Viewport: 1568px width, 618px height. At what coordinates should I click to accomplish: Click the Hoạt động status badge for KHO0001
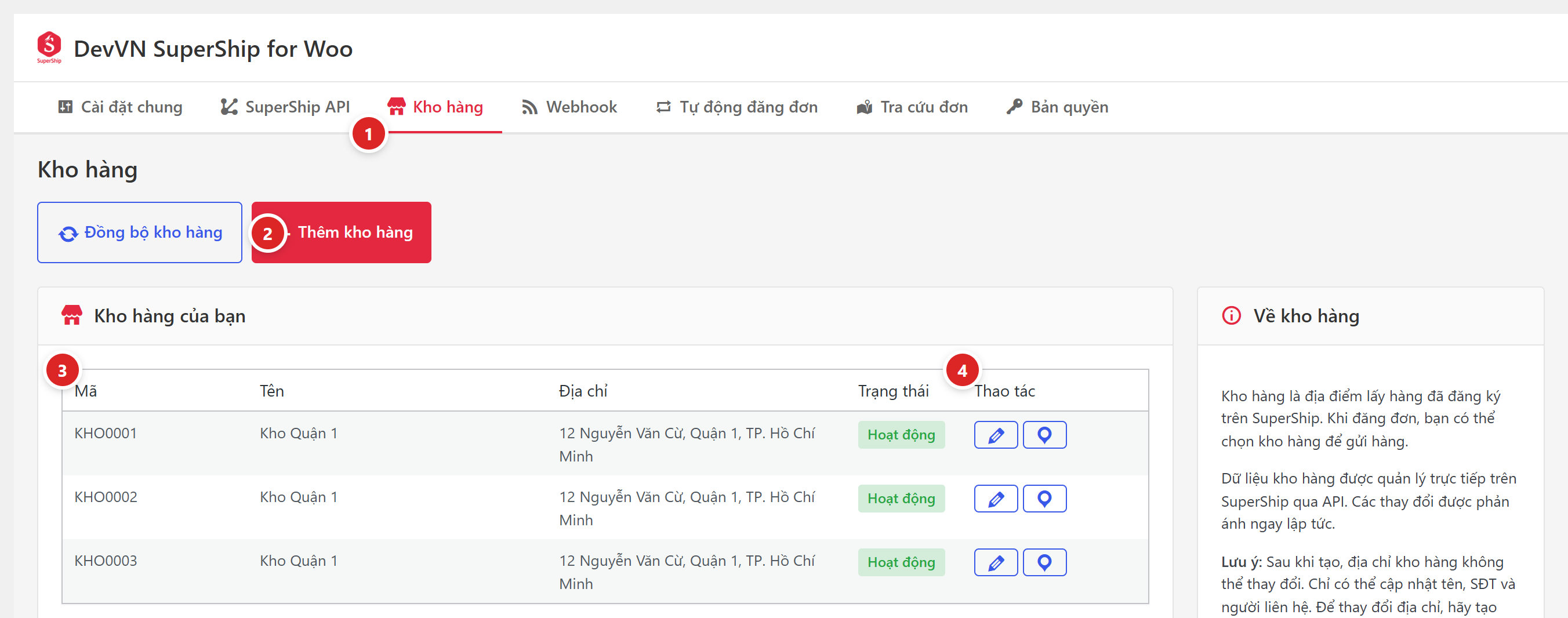point(901,435)
